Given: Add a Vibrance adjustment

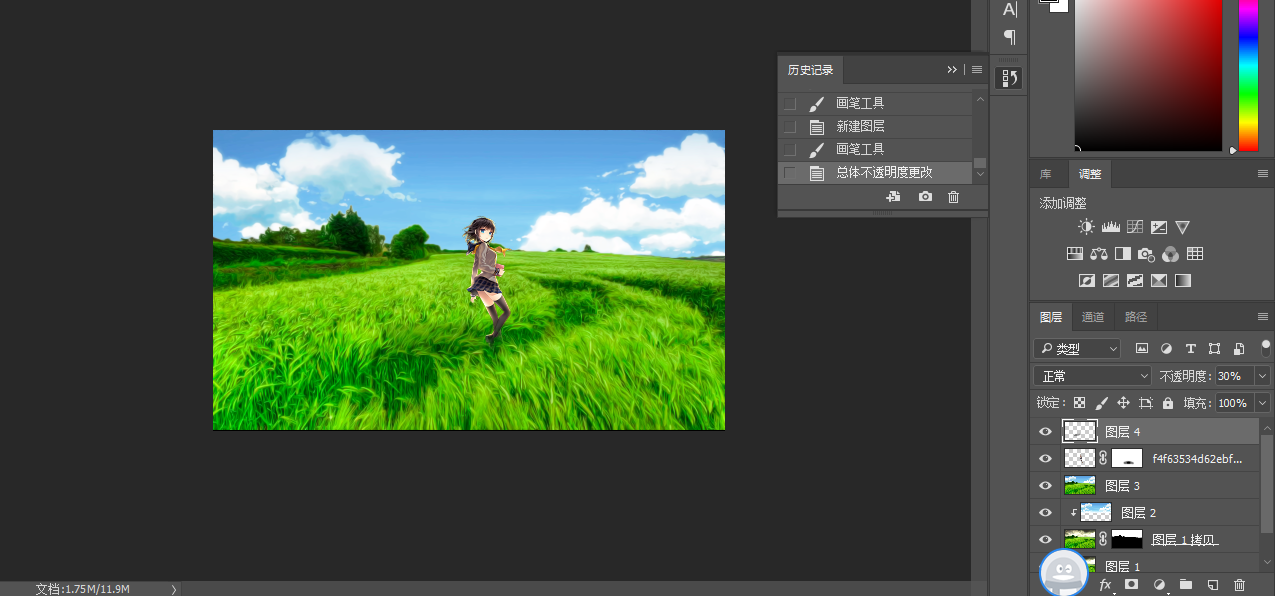Looking at the screenshot, I should [x=1183, y=227].
